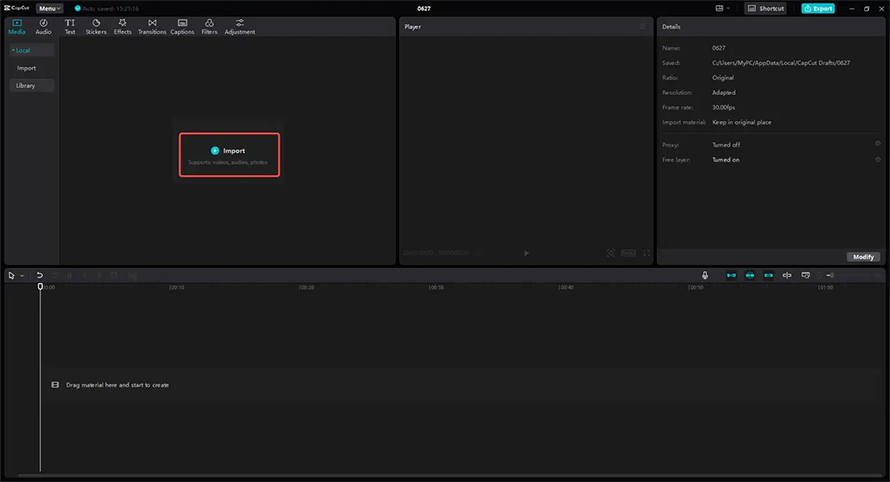Click the play button in Player
This screenshot has width=890, height=482.
tap(526, 253)
